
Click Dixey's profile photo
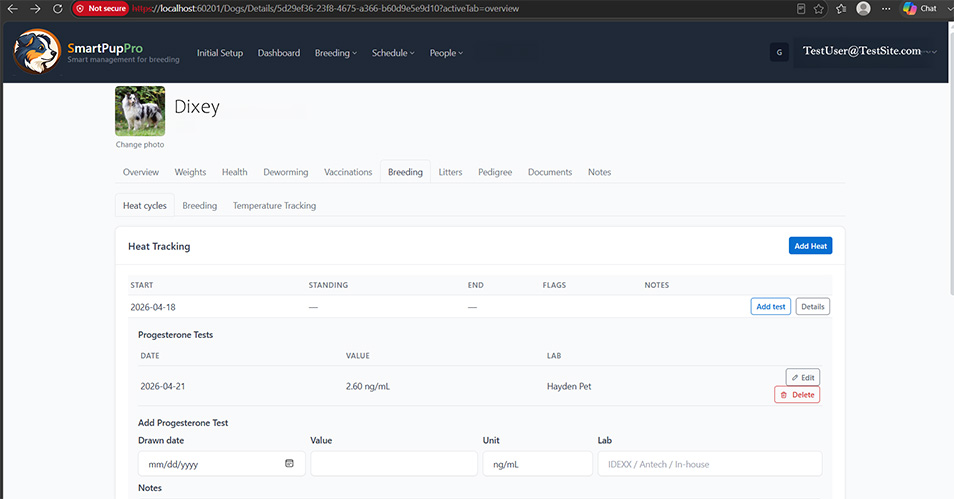click(140, 111)
